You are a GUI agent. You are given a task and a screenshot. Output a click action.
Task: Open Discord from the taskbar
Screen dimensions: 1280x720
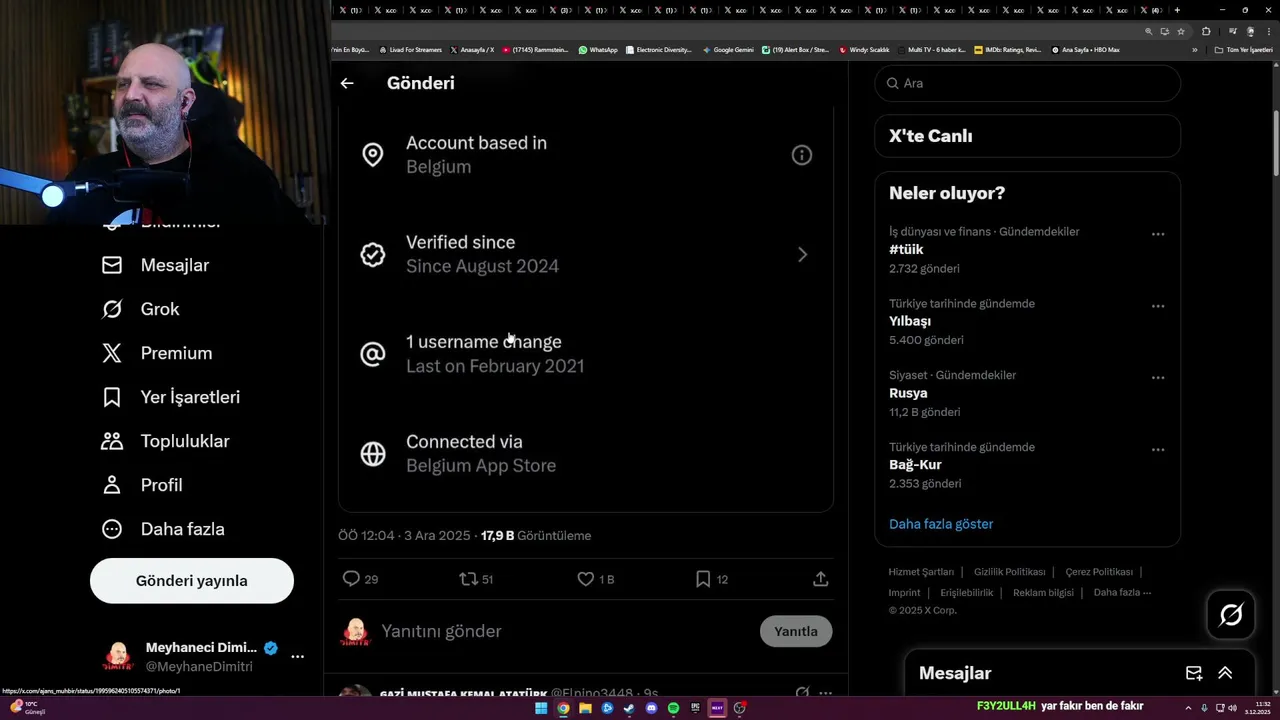pyautogui.click(x=651, y=708)
